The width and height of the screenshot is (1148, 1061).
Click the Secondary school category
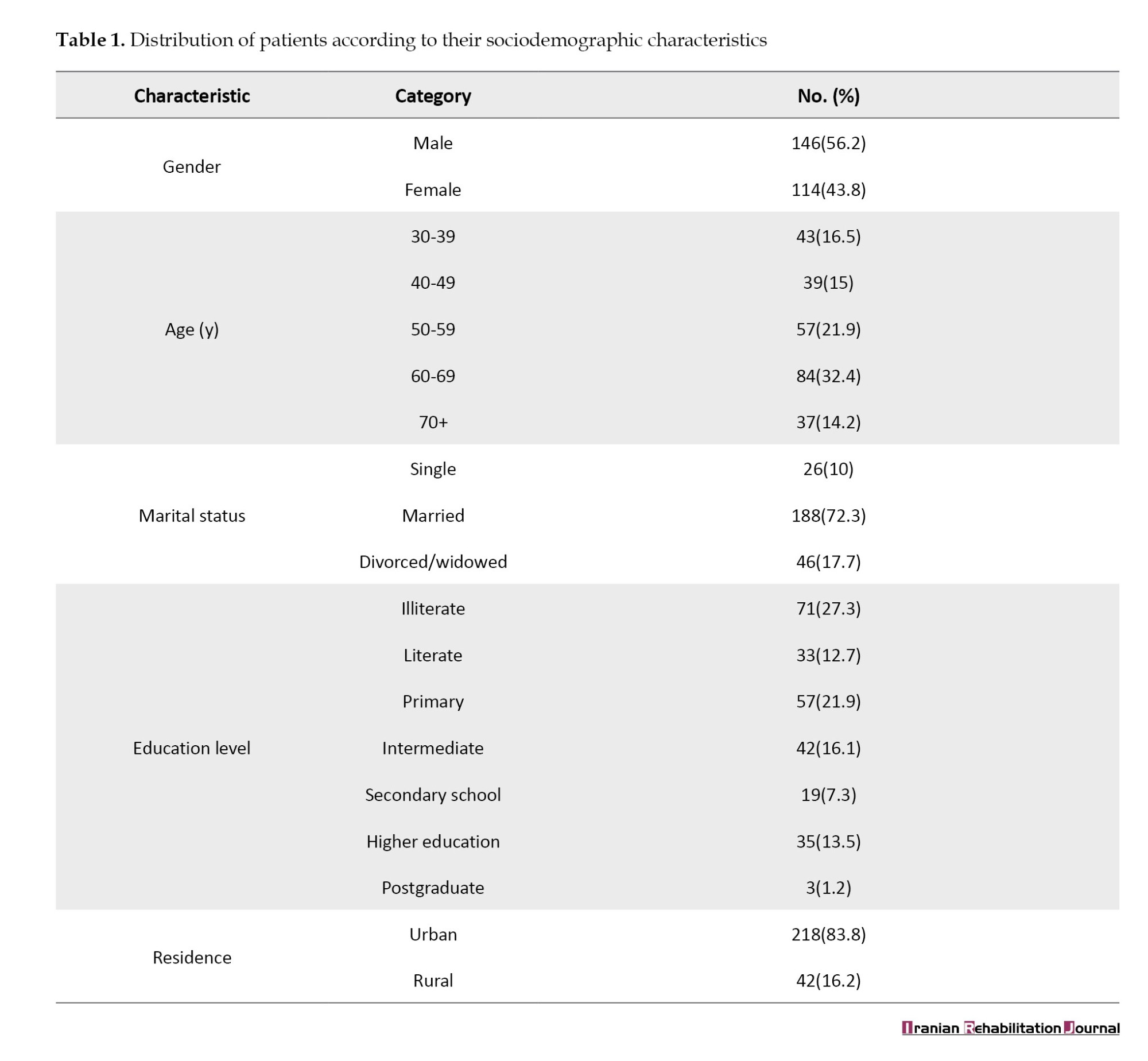pos(433,795)
